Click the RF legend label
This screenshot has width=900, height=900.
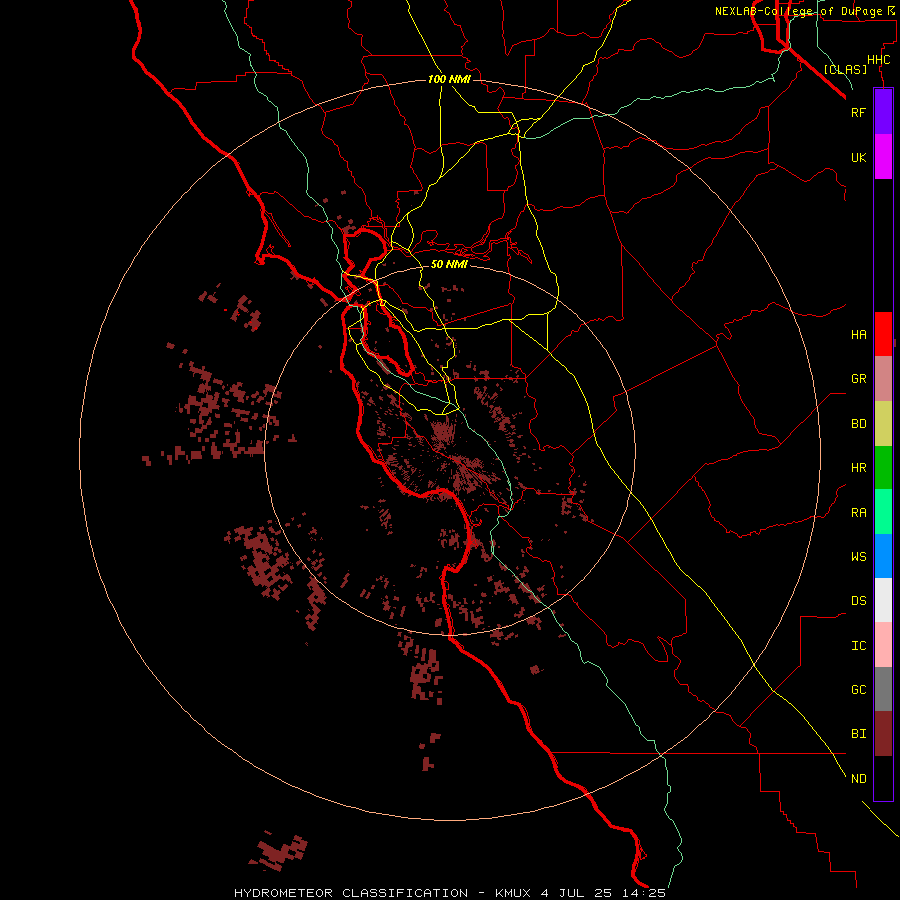click(x=858, y=112)
